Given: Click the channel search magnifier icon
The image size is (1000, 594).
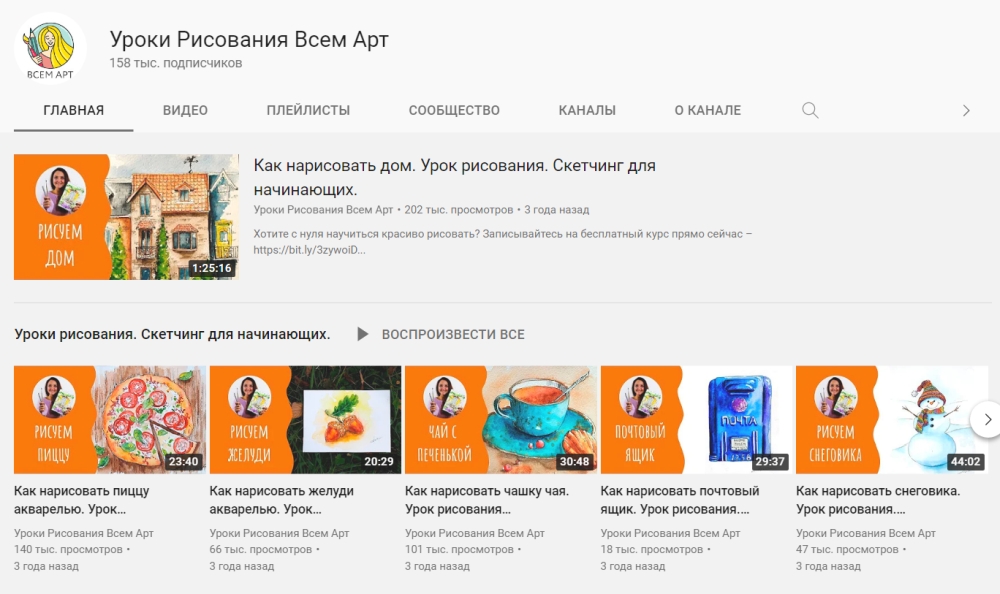Looking at the screenshot, I should [810, 110].
